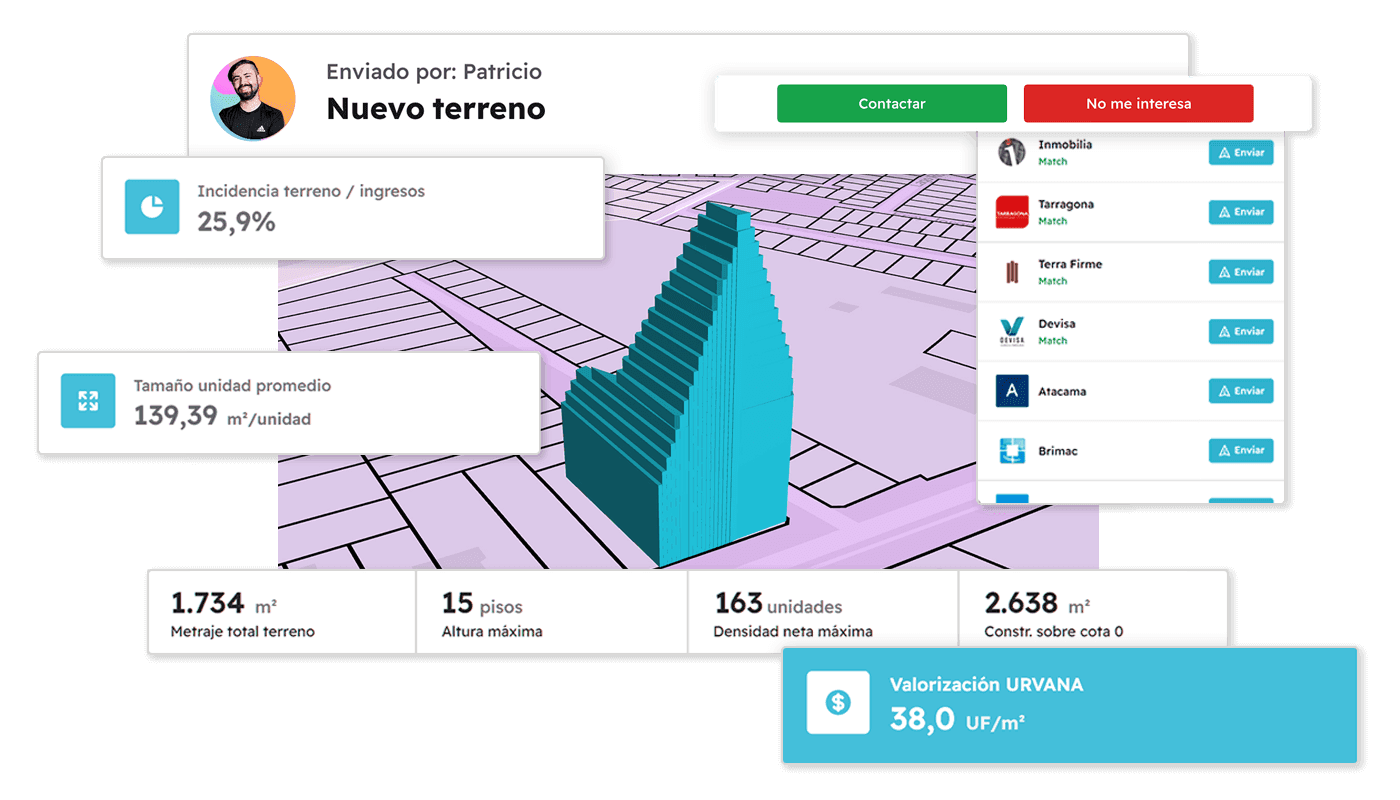Viewport: 1400px width, 800px height.
Task: Click Enviar in the Brimac row
Action: pyautogui.click(x=1241, y=450)
